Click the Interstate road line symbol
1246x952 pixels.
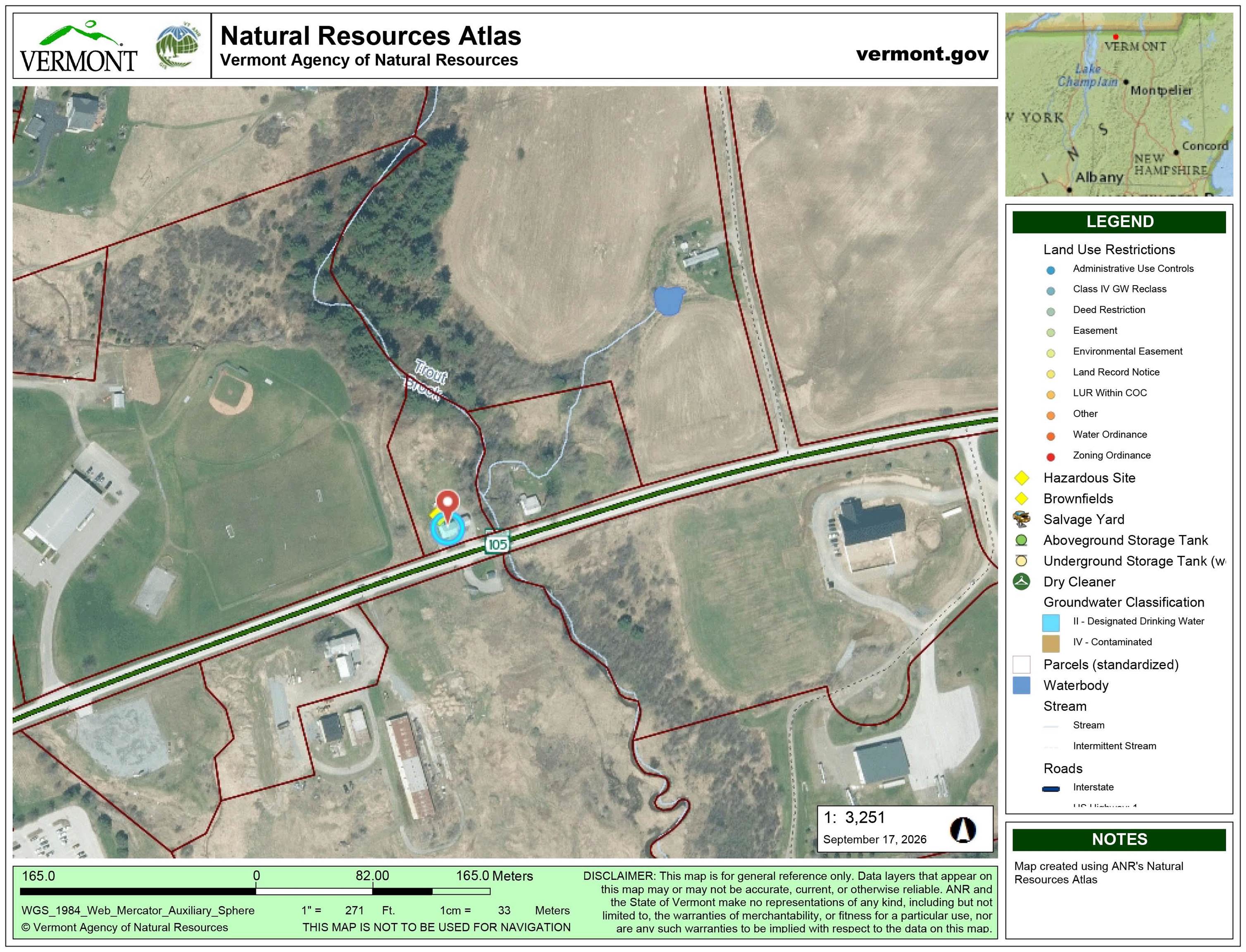coord(1051,789)
